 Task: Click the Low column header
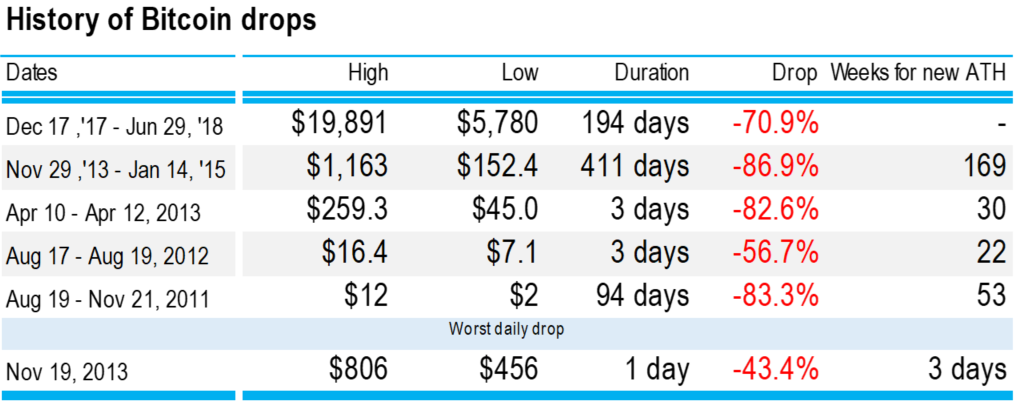coord(521,72)
